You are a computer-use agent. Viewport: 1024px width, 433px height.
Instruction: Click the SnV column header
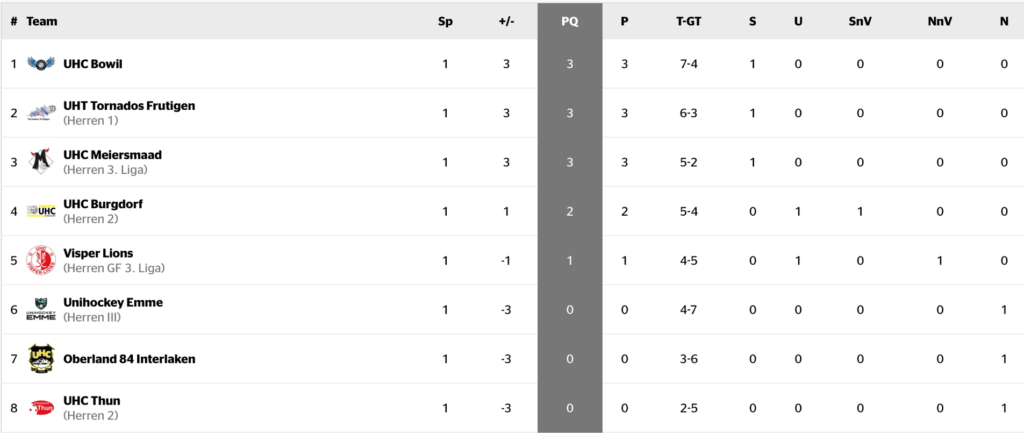pyautogui.click(x=859, y=21)
